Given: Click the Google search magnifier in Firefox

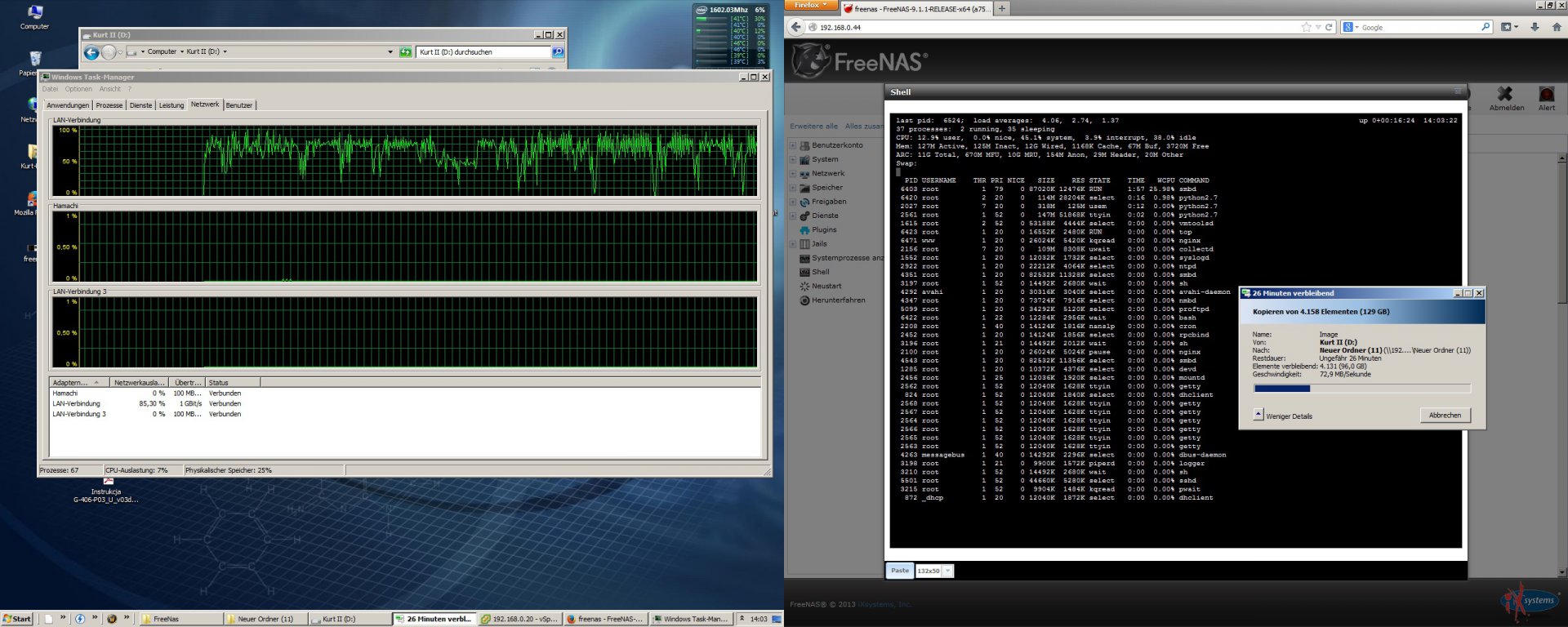Looking at the screenshot, I should pyautogui.click(x=1486, y=27).
